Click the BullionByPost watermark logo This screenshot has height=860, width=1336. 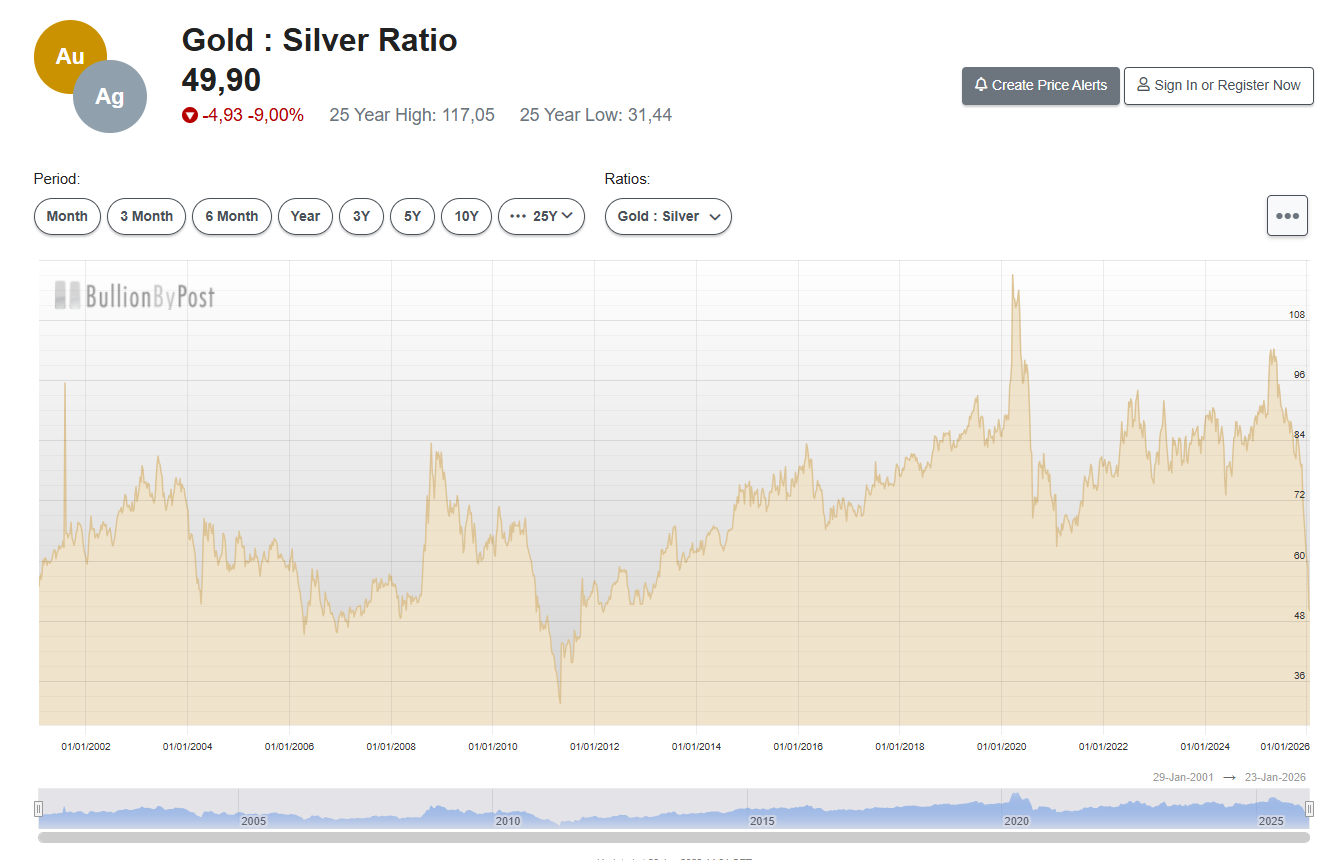(135, 296)
